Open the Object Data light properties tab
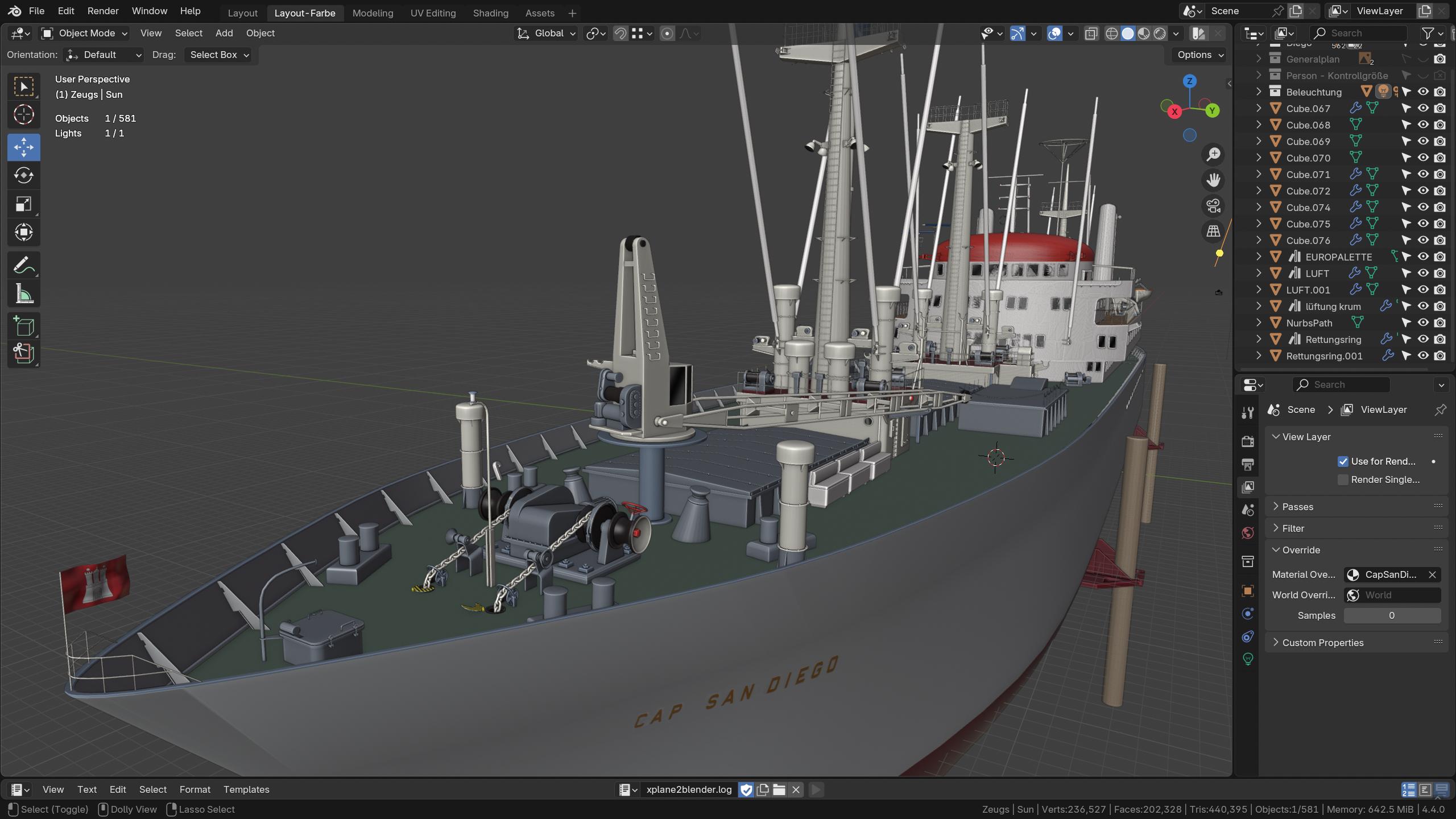Image resolution: width=1456 pixels, height=819 pixels. 1248,659
